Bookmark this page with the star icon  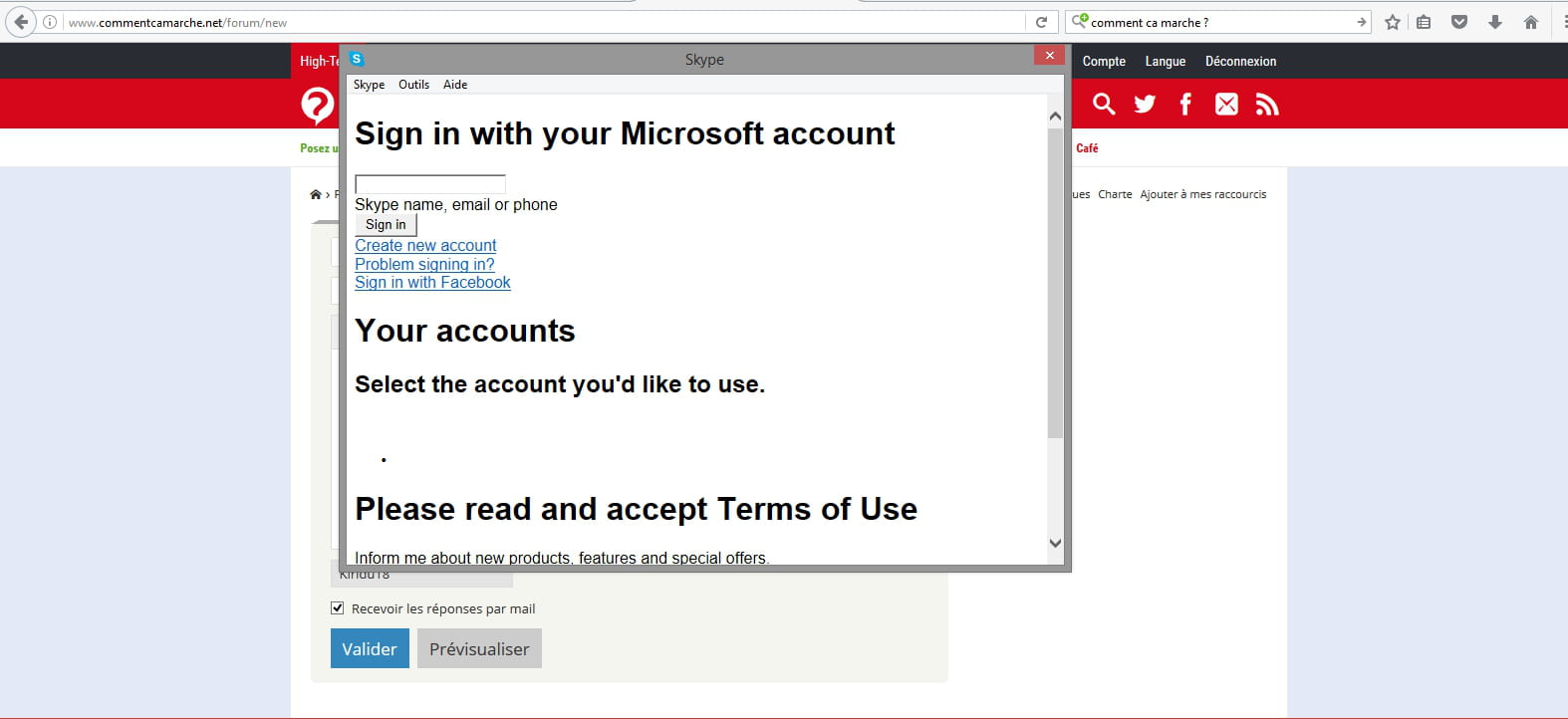point(1393,22)
